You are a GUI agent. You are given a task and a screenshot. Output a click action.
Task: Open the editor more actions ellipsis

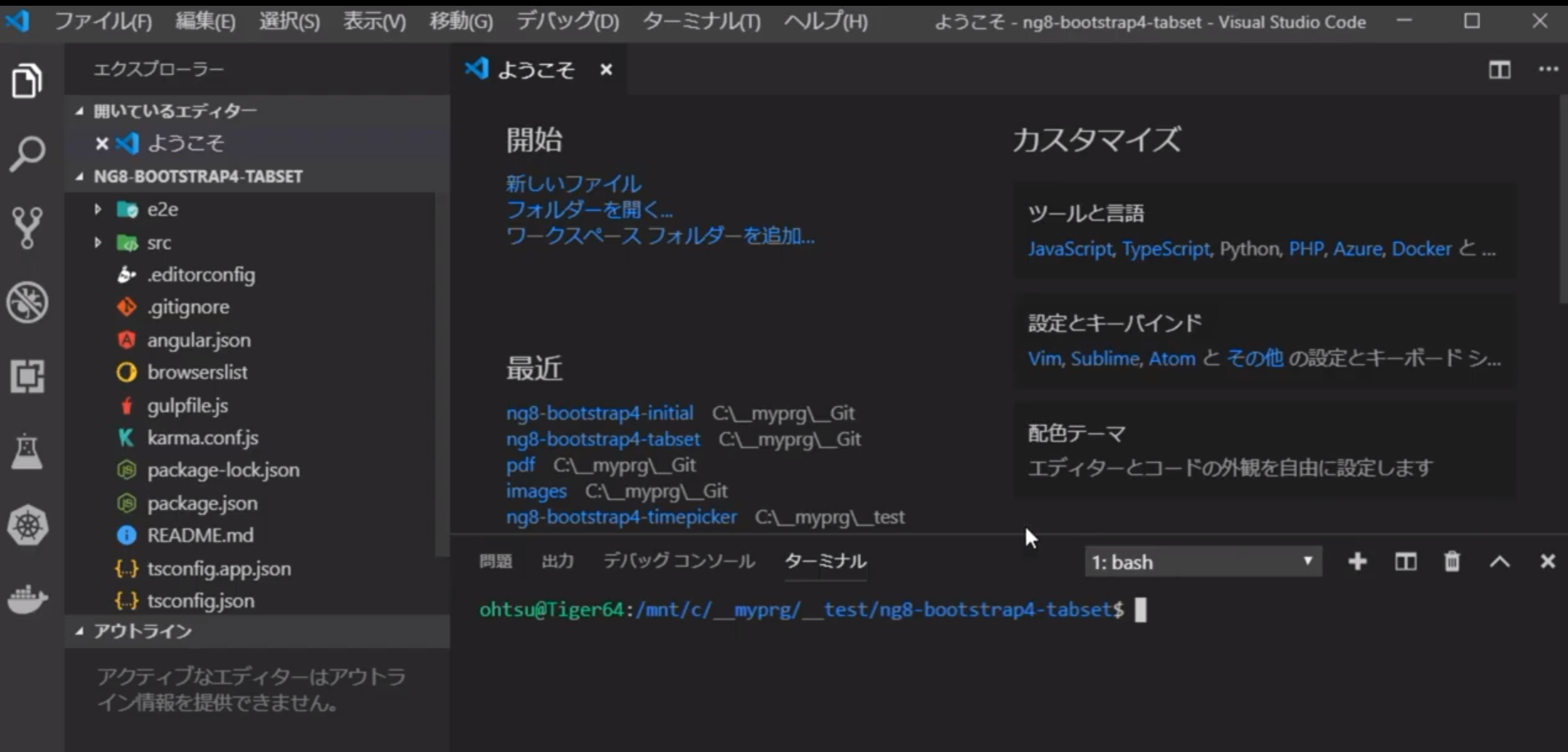click(x=1547, y=70)
